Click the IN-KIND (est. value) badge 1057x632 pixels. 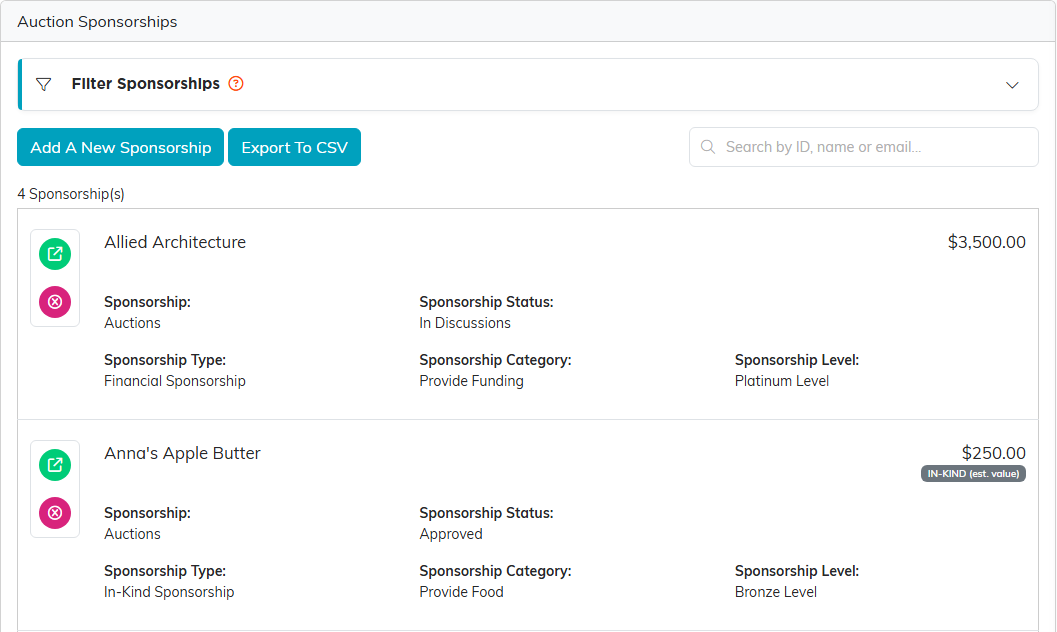click(x=973, y=474)
